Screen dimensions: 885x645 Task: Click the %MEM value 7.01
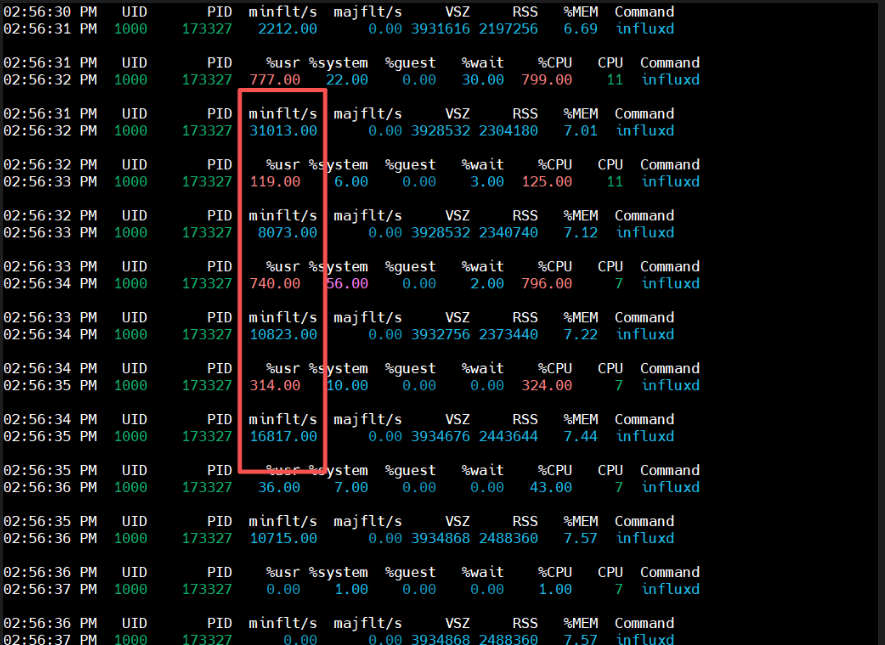580,131
